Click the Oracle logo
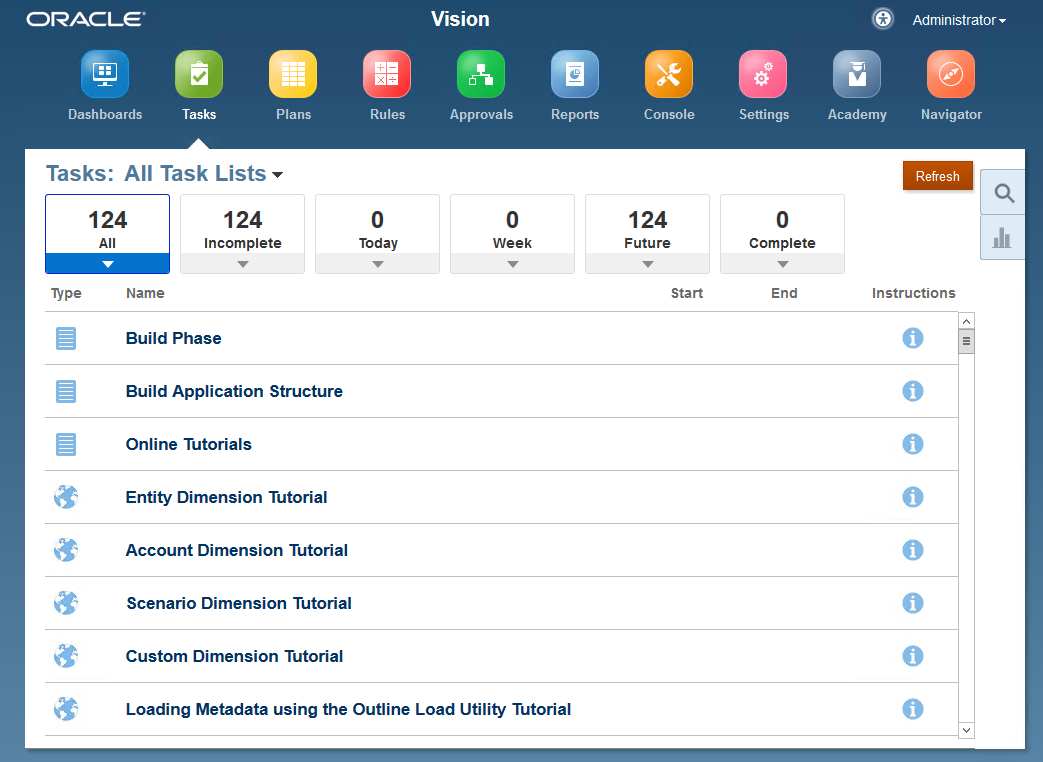This screenshot has width=1043, height=762. [x=86, y=19]
